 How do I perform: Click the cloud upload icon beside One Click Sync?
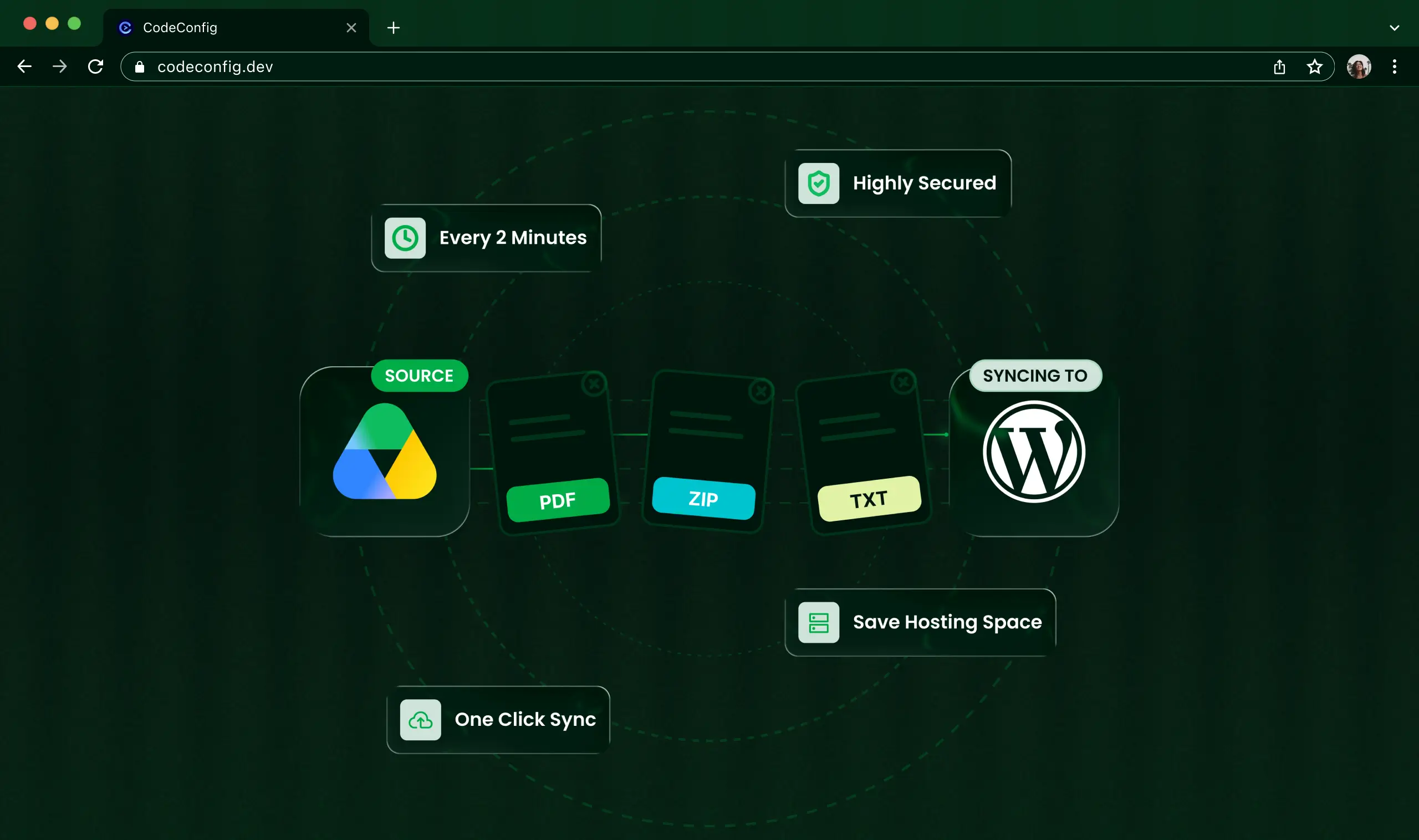point(420,720)
